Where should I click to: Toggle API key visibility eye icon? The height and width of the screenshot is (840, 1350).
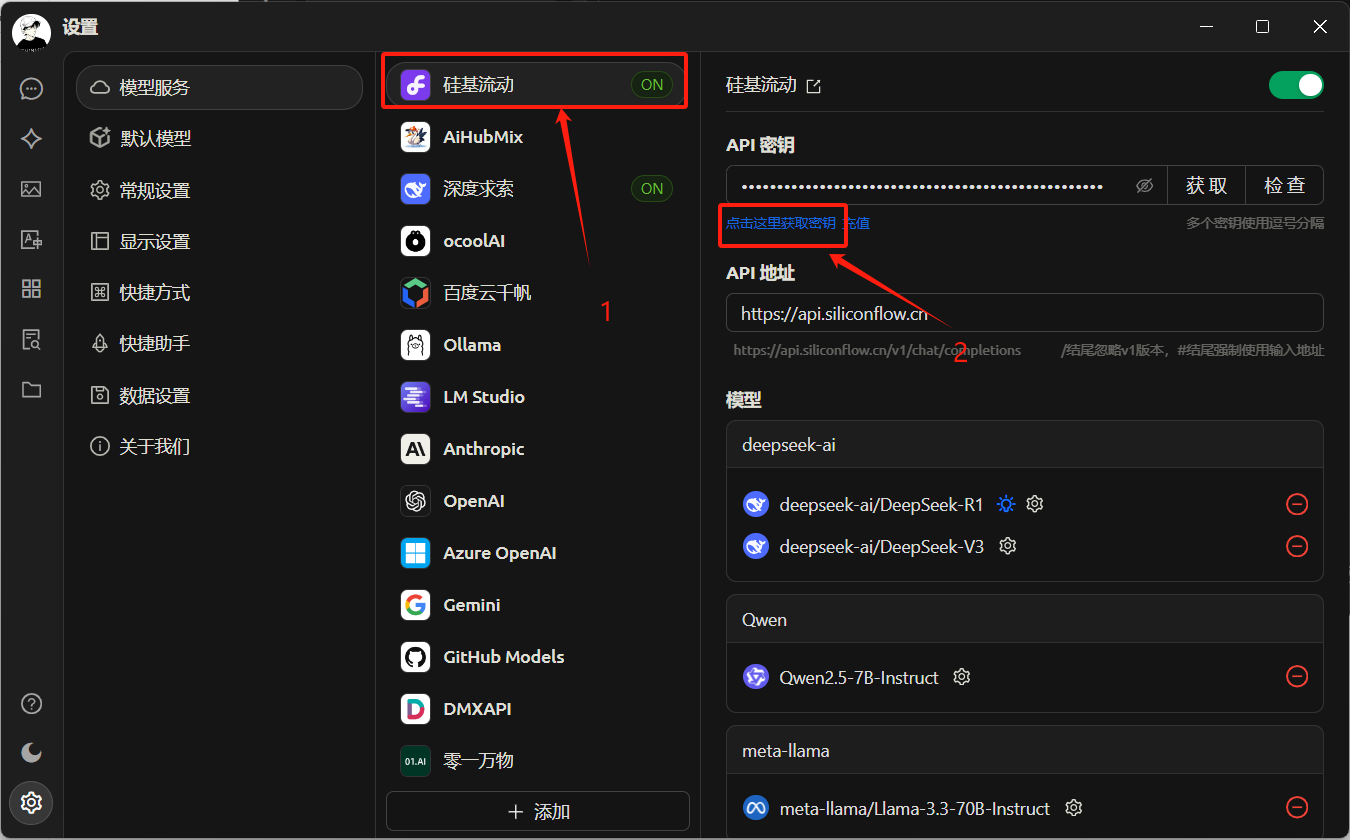click(x=1145, y=186)
